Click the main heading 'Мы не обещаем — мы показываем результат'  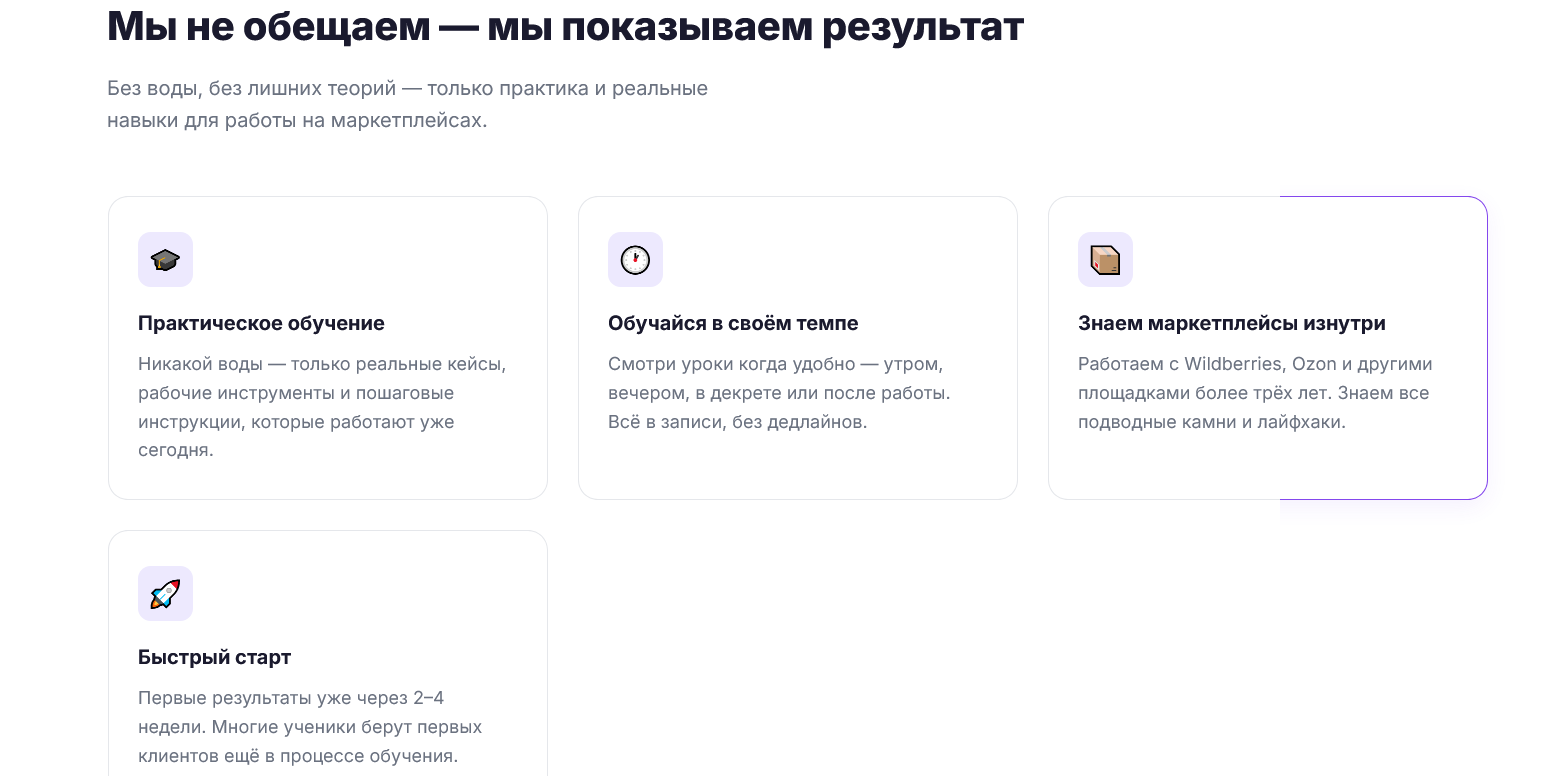[x=565, y=26]
